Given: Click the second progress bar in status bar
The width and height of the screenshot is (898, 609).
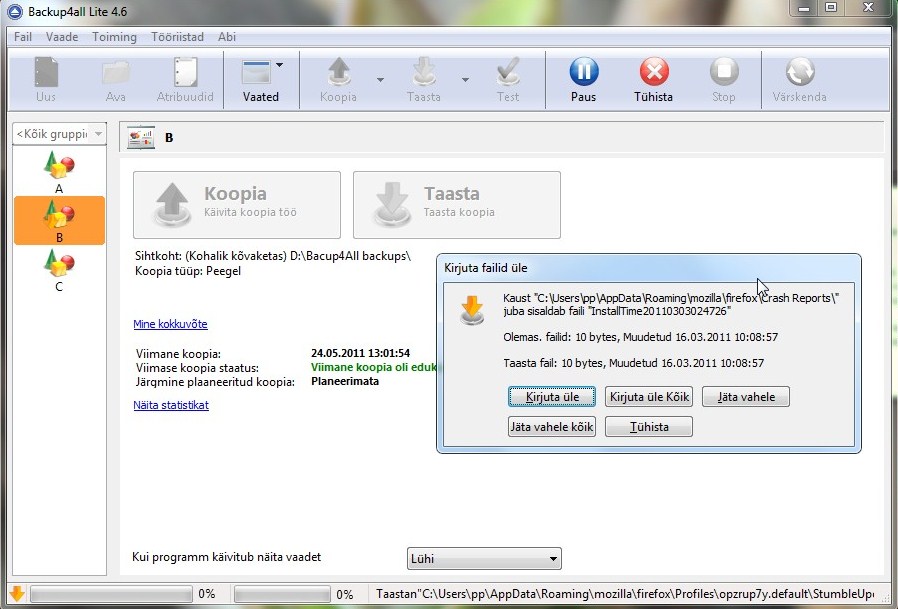Looking at the screenshot, I should point(282,594).
